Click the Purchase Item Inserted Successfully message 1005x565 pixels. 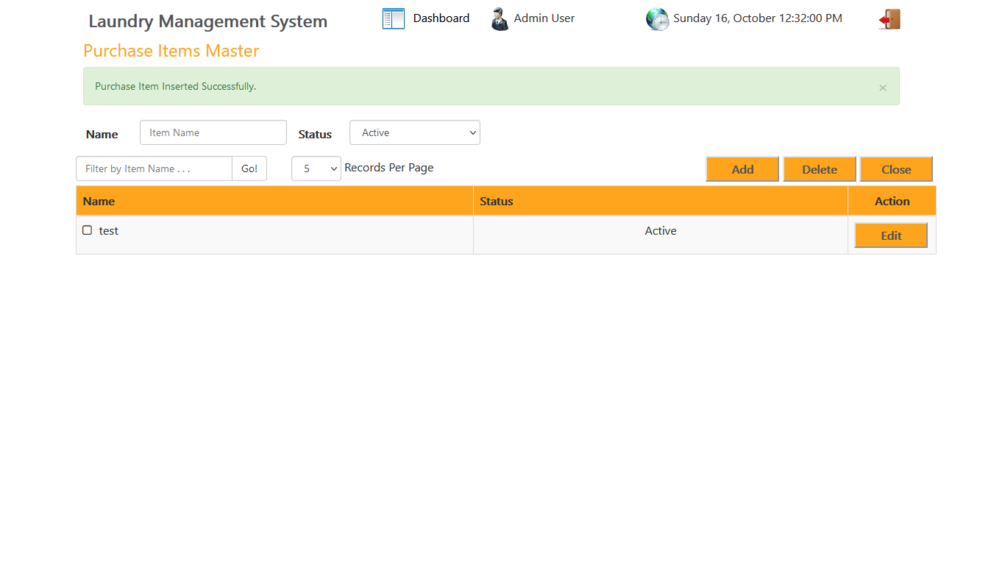tap(176, 86)
